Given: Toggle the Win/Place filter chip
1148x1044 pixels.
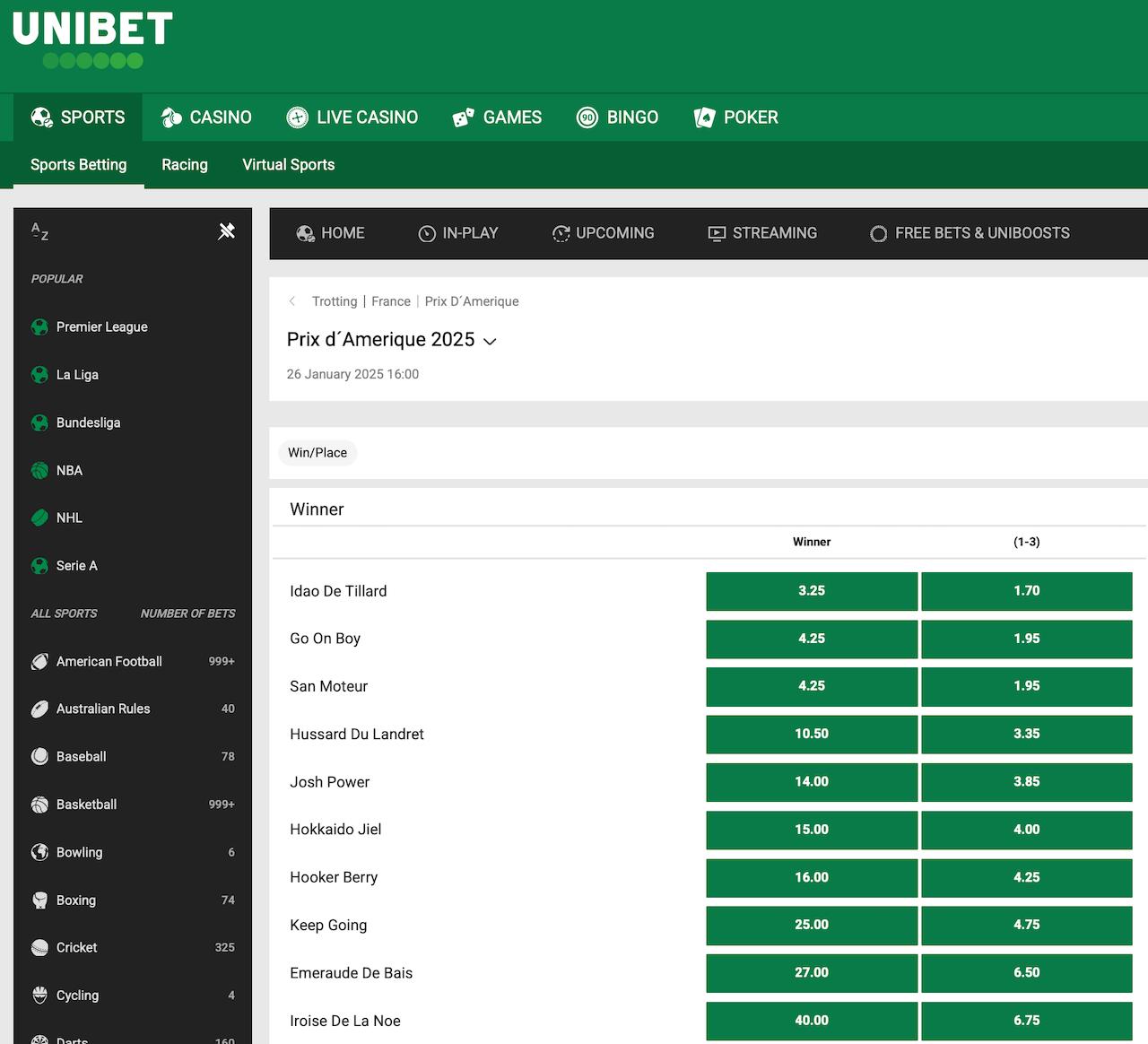Looking at the screenshot, I should click(x=317, y=453).
